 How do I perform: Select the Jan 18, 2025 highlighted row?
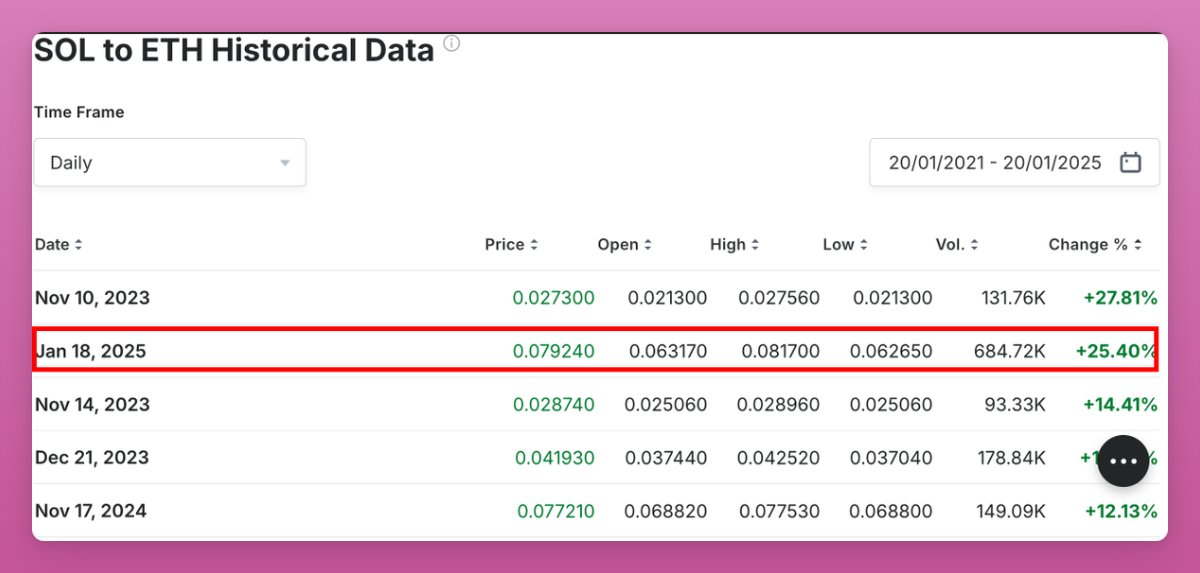pos(595,351)
